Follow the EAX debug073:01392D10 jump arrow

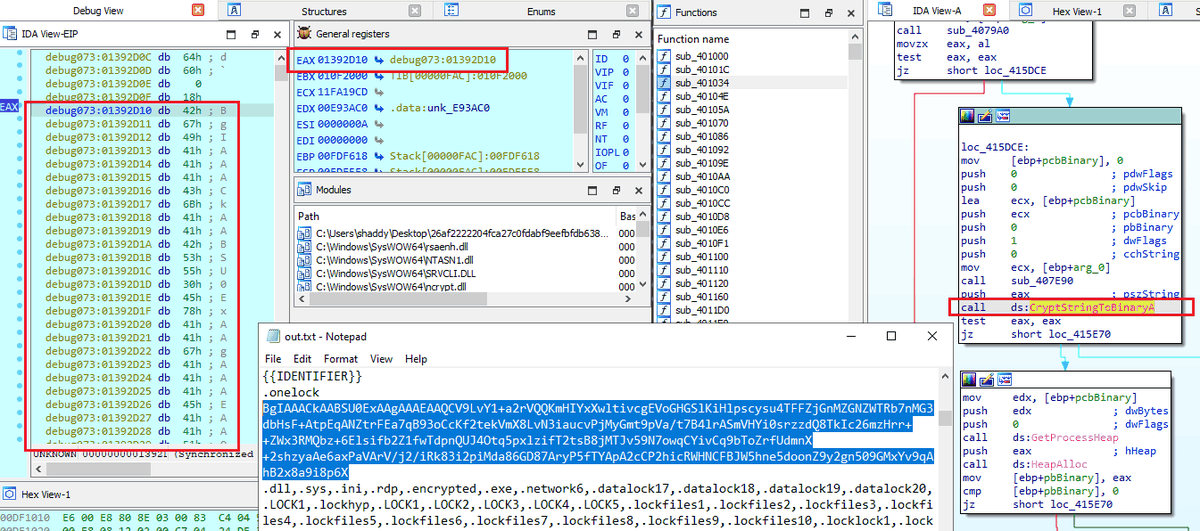click(380, 61)
